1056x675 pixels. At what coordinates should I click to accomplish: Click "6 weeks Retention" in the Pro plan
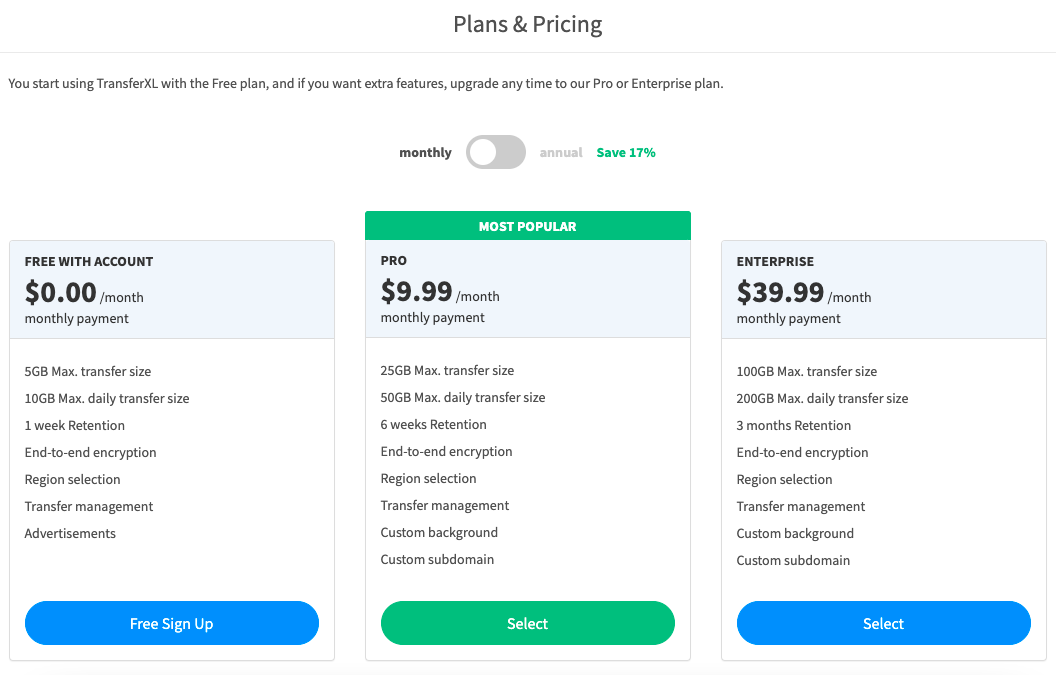433,424
